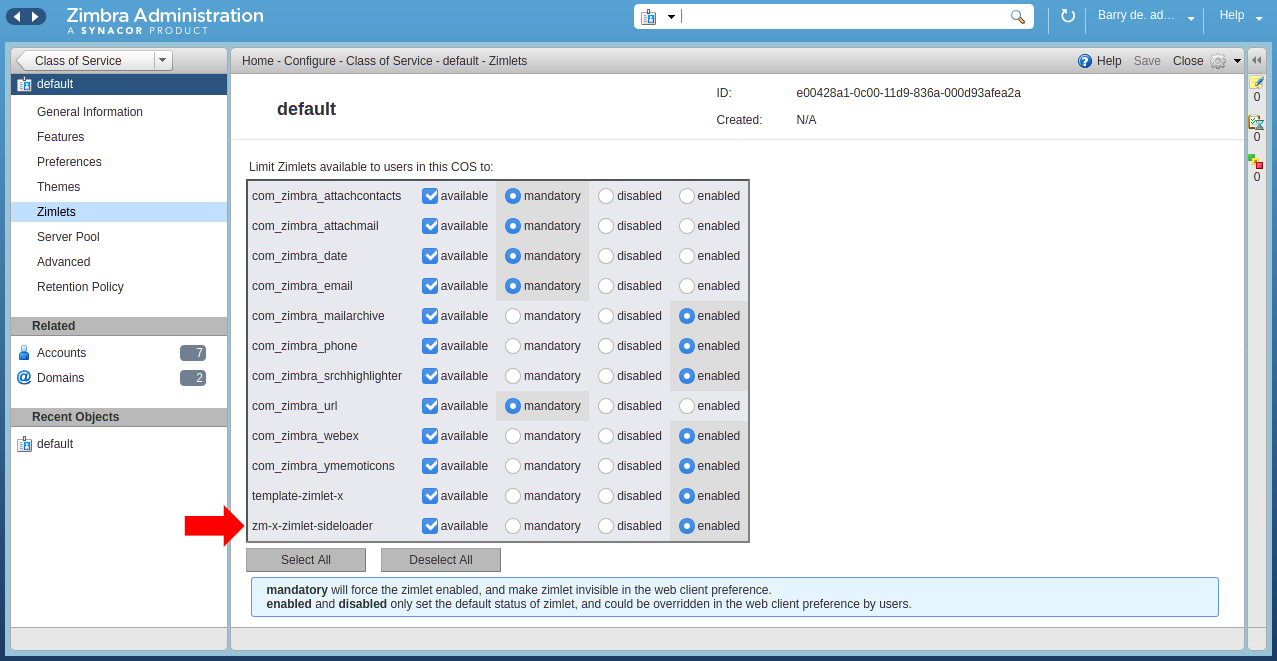This screenshot has width=1277, height=661.
Task: Click the refresh icon in header
Action: (x=1068, y=16)
